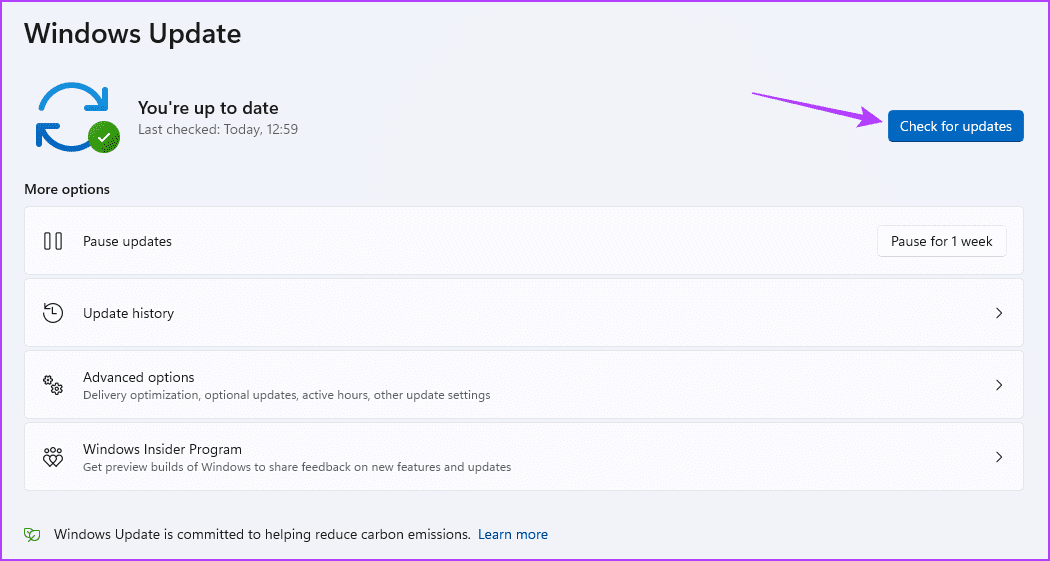The image size is (1050, 561).
Task: Click the Pause updates label
Action: [127, 241]
